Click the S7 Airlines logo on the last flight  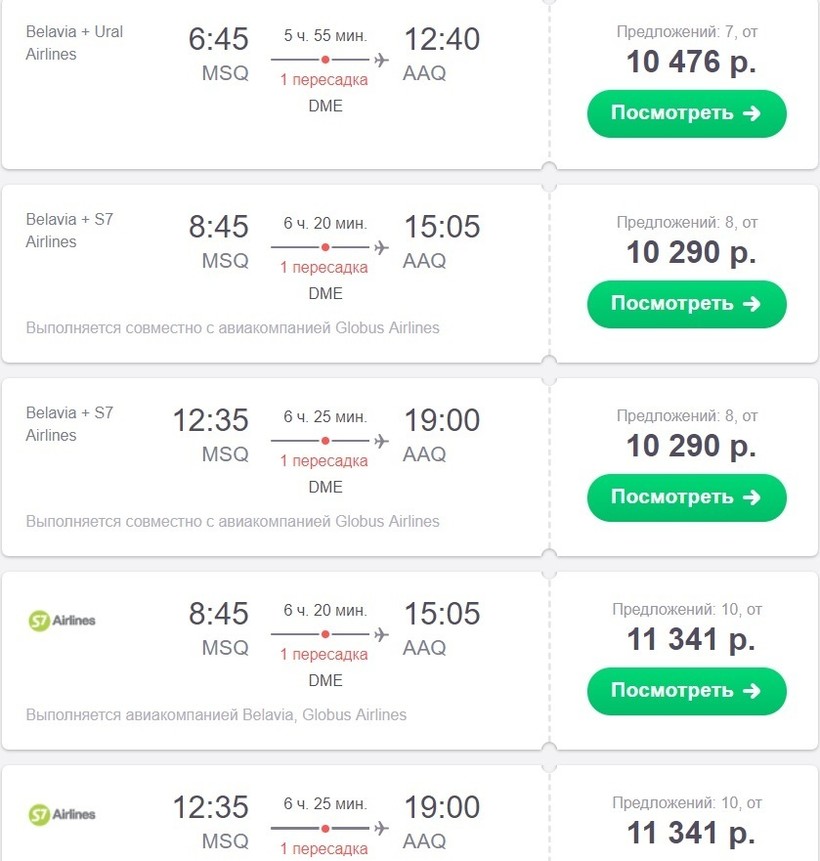(62, 814)
